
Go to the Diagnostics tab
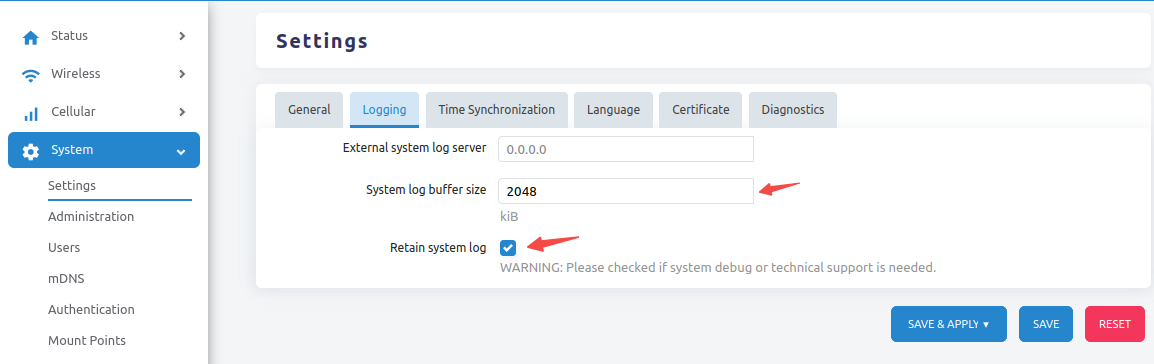coord(793,110)
